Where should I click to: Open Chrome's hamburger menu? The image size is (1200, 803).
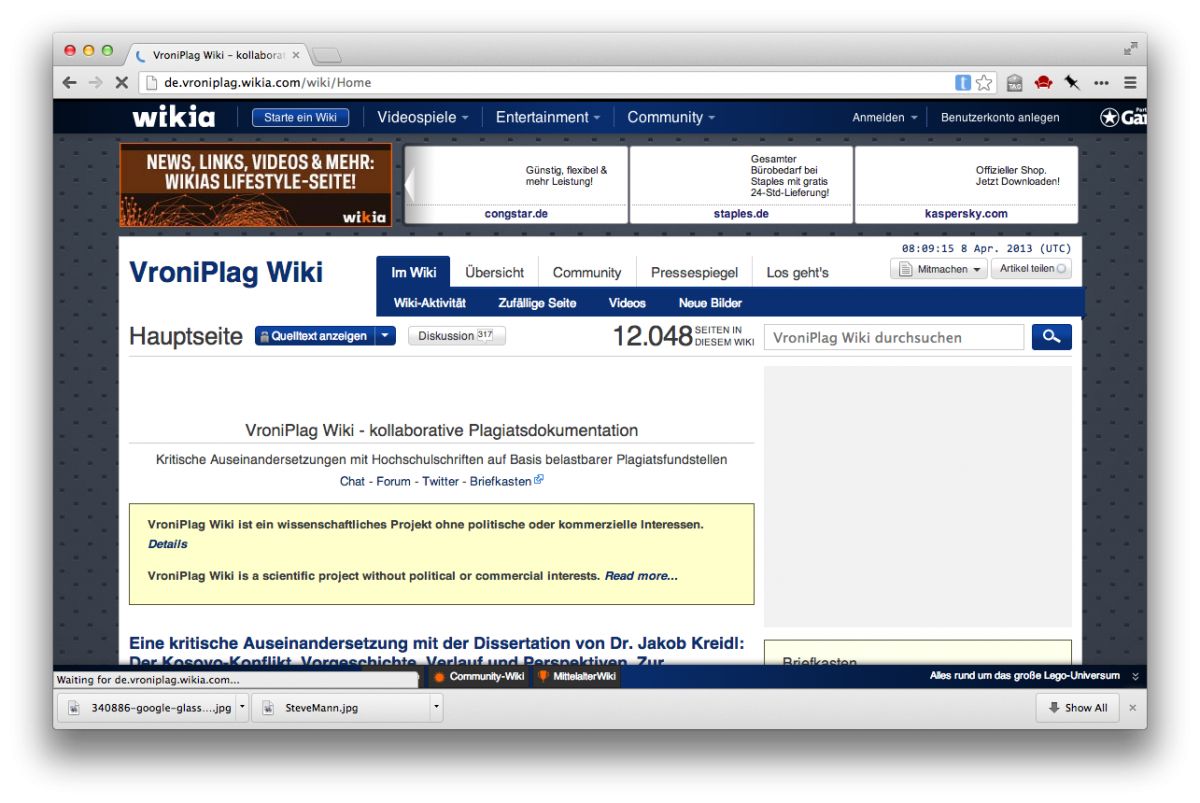pyautogui.click(x=1131, y=83)
